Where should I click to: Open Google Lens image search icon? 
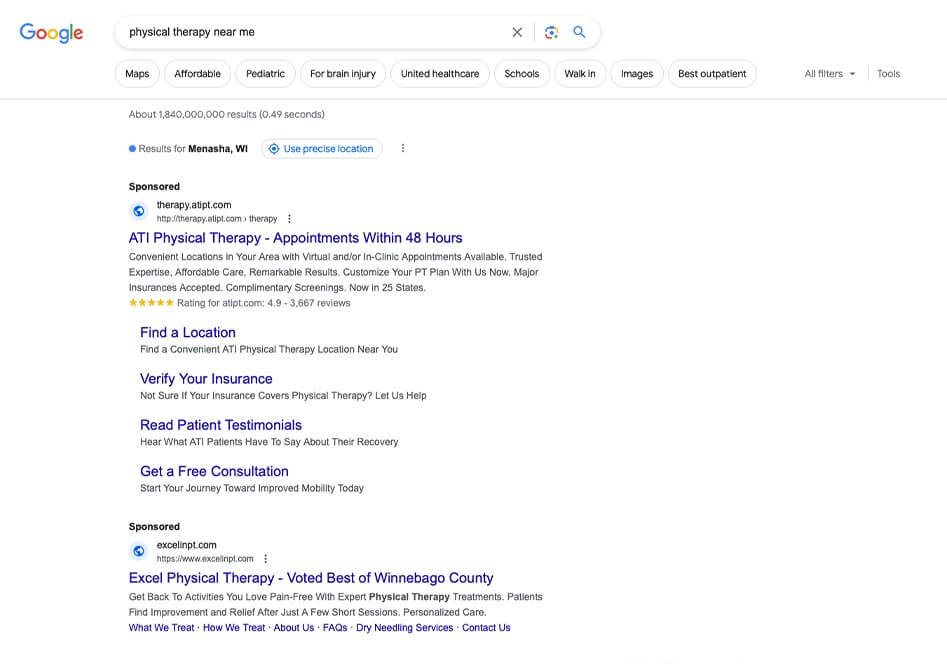pyautogui.click(x=551, y=32)
